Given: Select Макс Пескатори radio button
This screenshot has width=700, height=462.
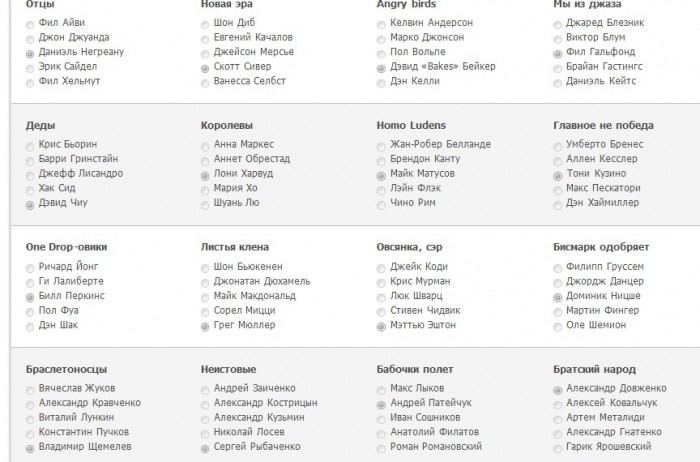Looking at the screenshot, I should pyautogui.click(x=557, y=189).
